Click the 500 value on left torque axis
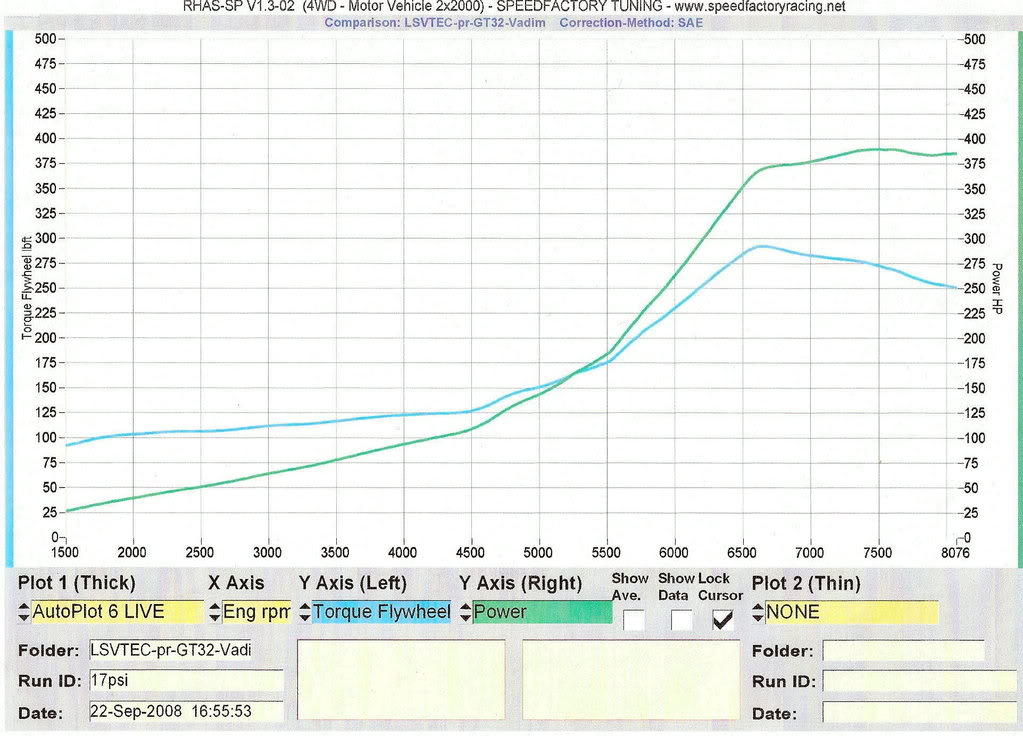 46,39
